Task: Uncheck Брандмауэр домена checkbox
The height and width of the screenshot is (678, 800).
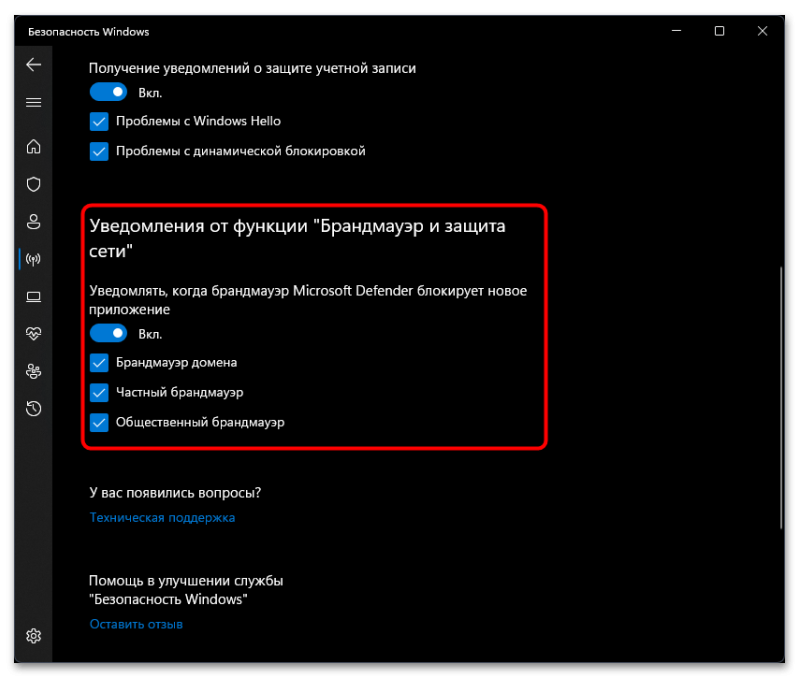Action: [99, 363]
